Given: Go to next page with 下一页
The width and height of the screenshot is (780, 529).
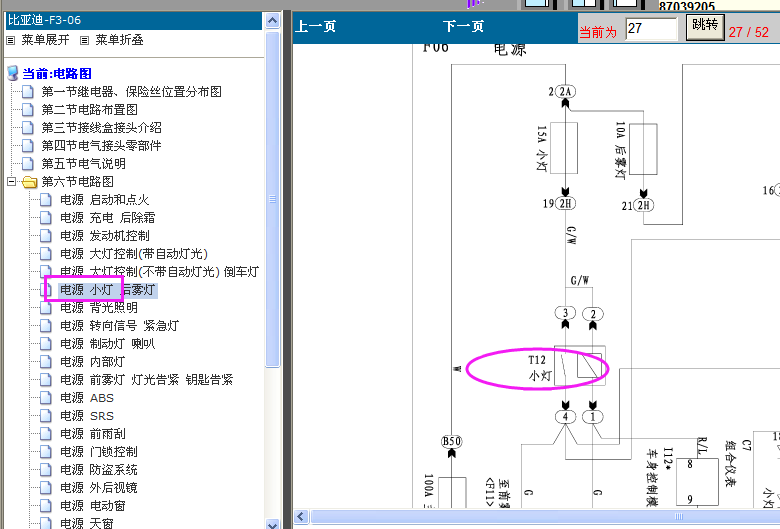Looking at the screenshot, I should tap(463, 26).
